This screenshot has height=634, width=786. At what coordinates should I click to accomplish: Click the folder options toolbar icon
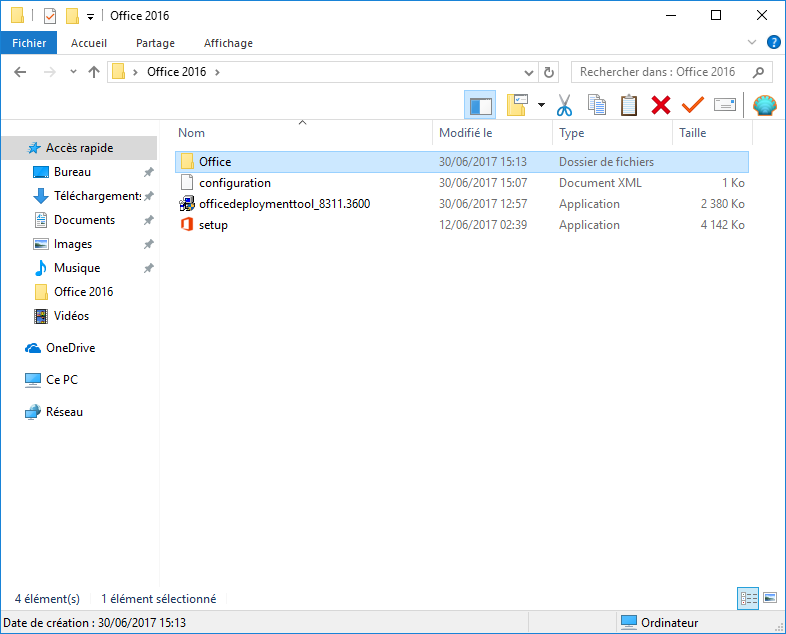click(x=517, y=105)
